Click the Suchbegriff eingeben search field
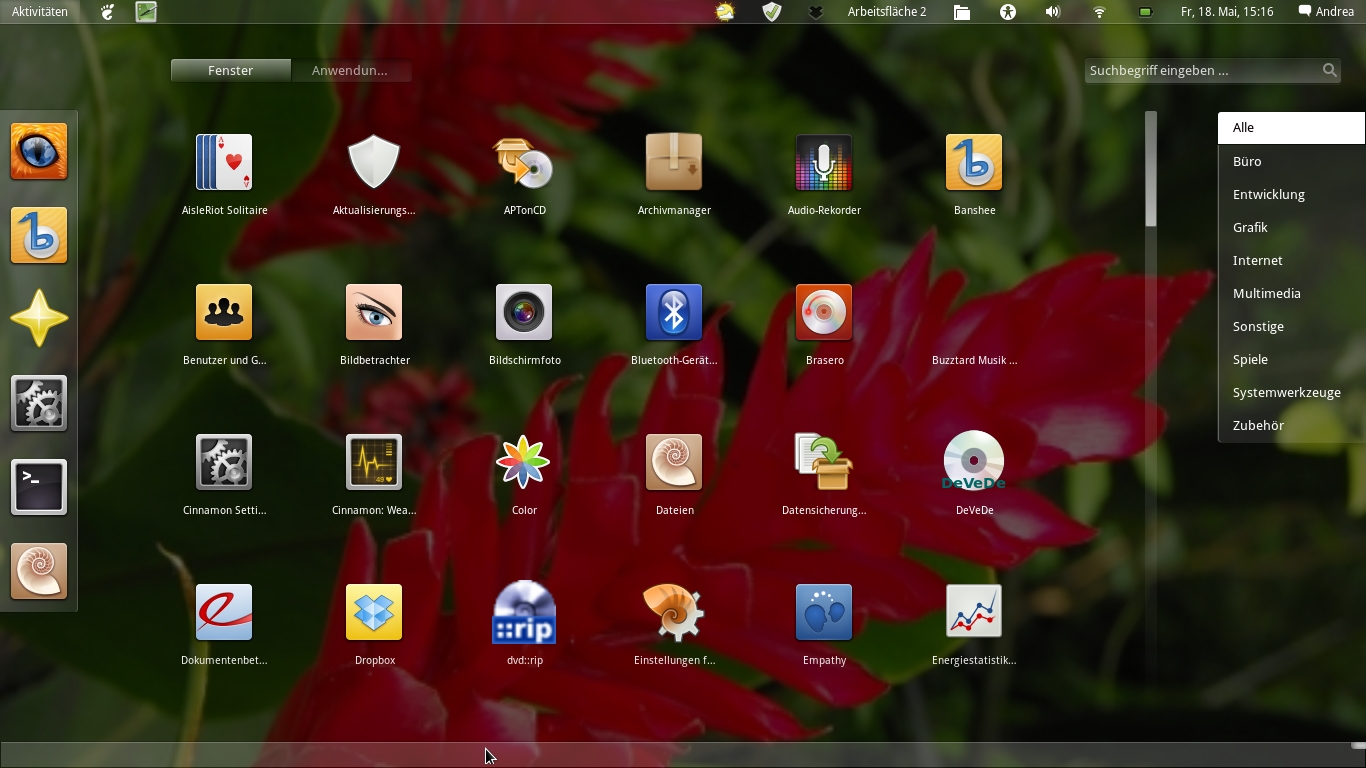Screen dimensions: 1366x768 coord(1213,70)
